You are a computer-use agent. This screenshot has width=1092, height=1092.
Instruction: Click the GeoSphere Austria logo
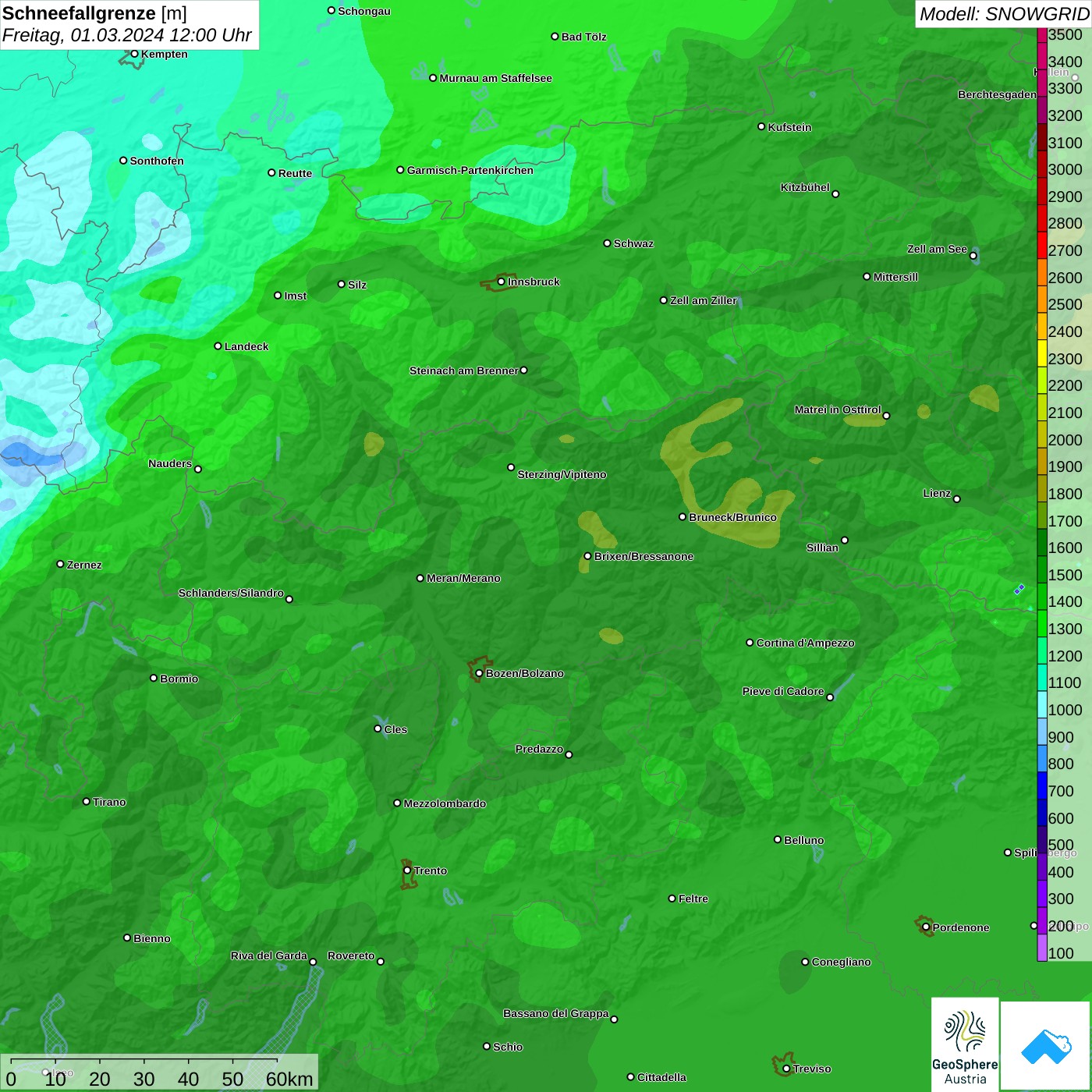click(965, 1044)
